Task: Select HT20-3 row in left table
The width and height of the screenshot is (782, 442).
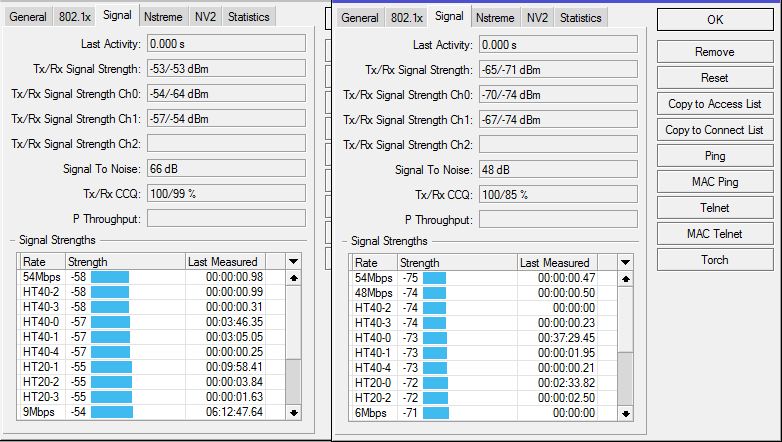Action: [152, 397]
